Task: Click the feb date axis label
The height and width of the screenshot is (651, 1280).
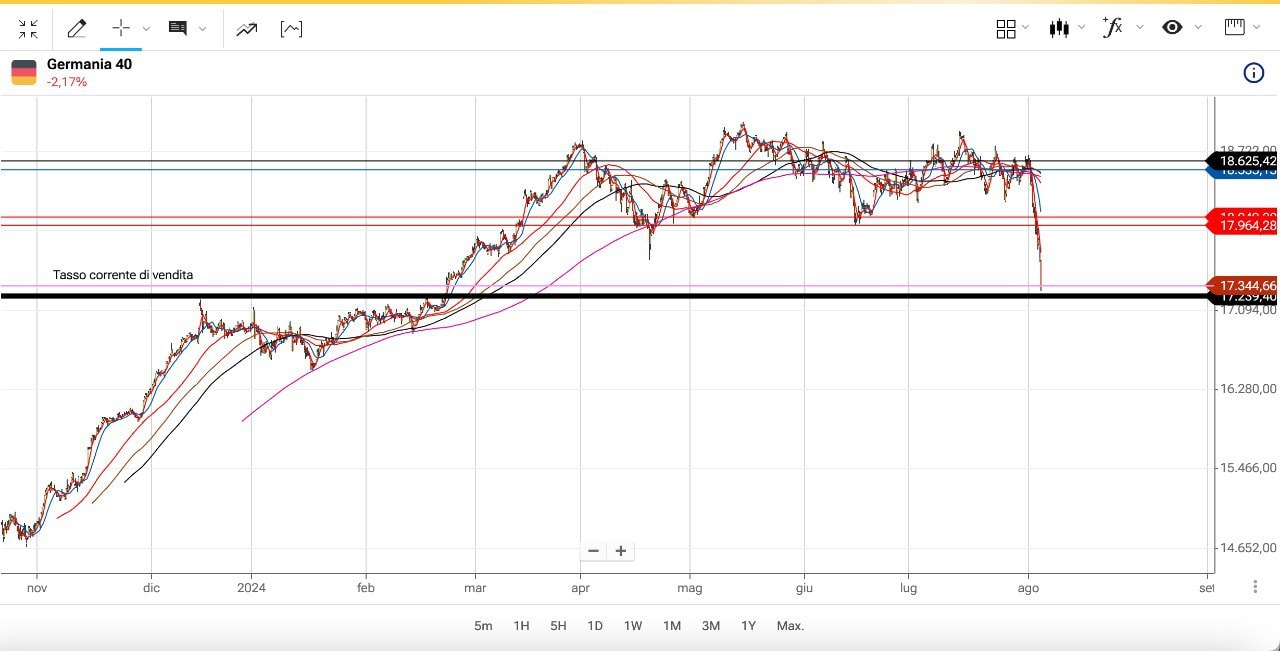Action: pos(366,588)
